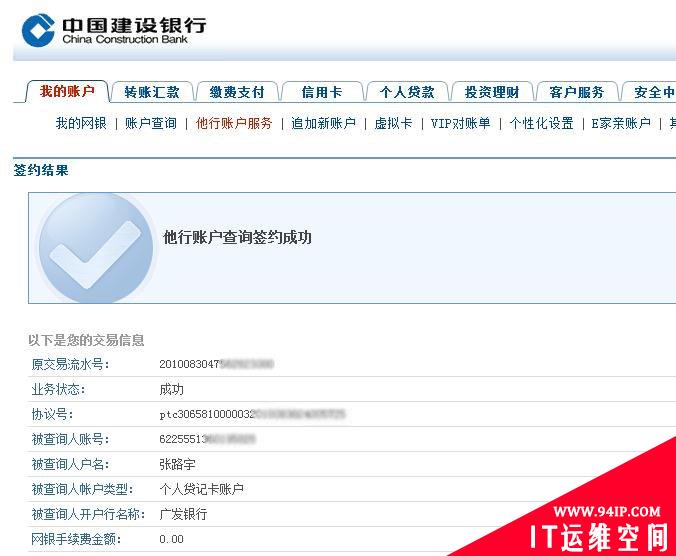Click the 被查询人账号 label
The image size is (676, 556).
pyautogui.click(x=70, y=440)
